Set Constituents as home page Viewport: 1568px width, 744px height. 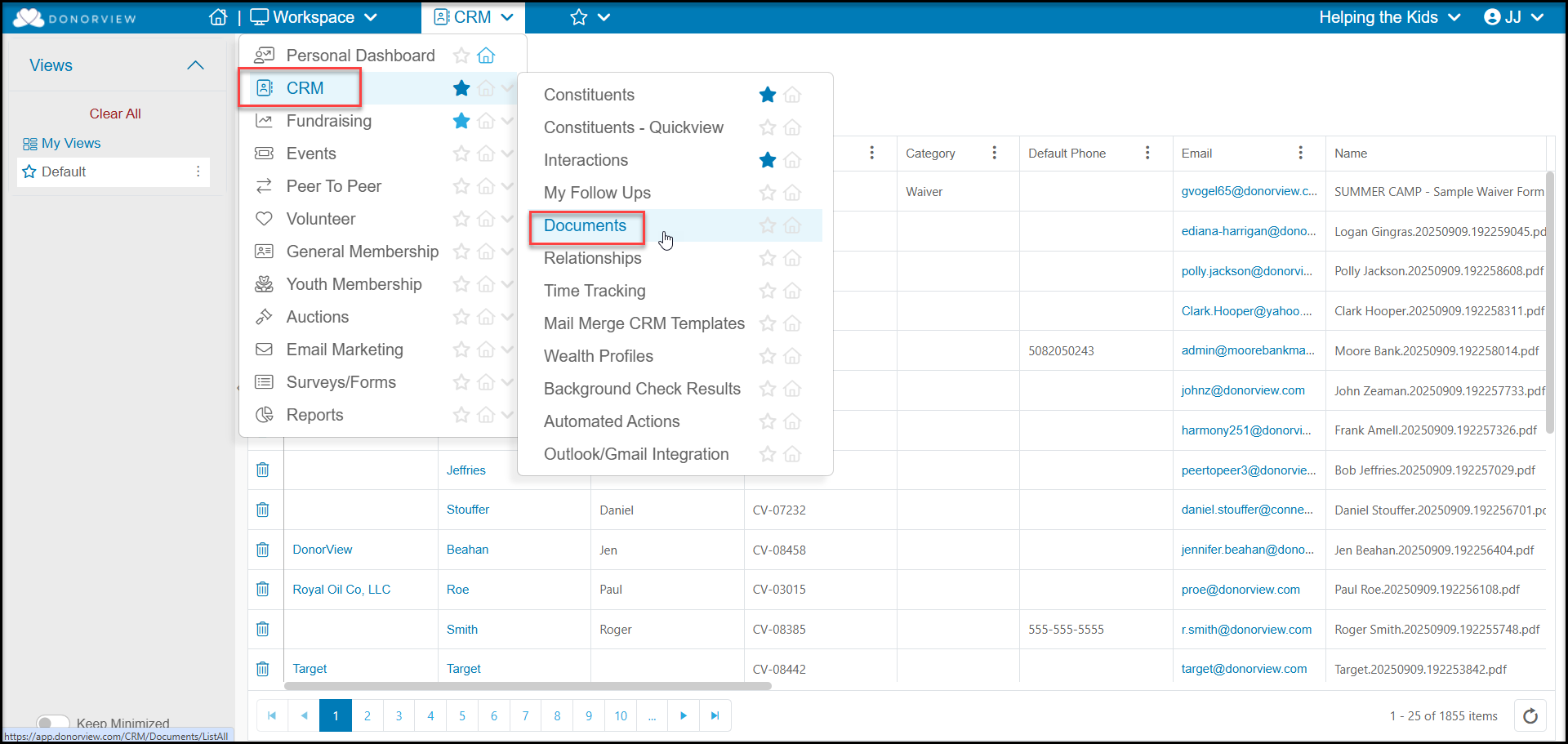pyautogui.click(x=792, y=95)
